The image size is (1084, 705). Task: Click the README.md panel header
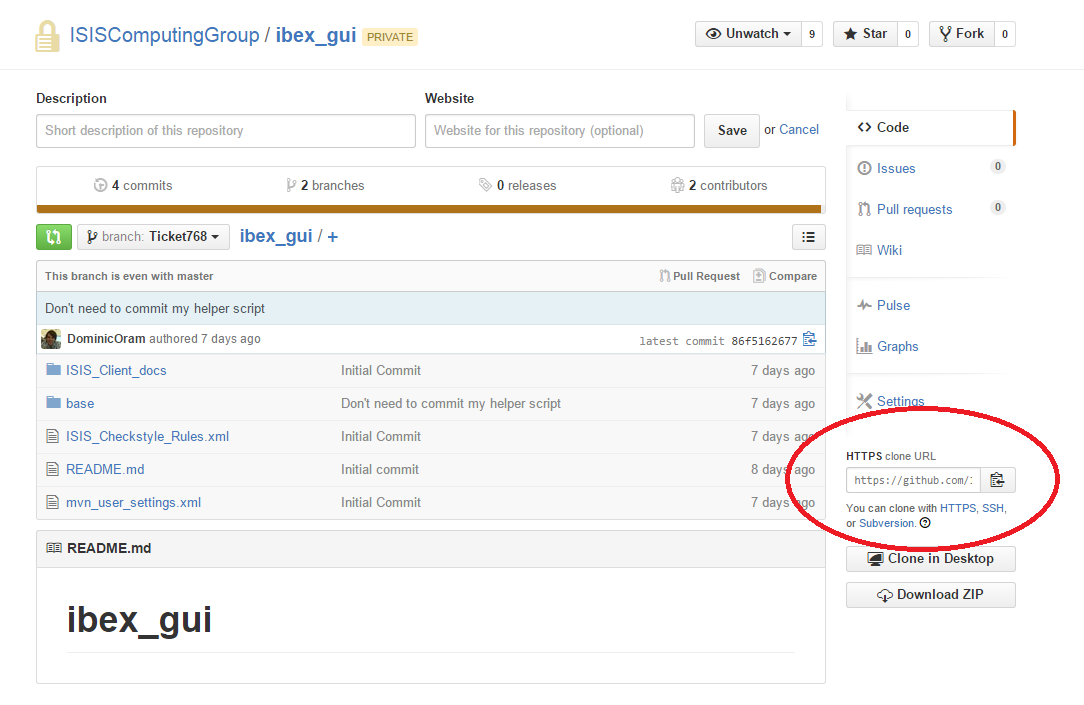[431, 549]
